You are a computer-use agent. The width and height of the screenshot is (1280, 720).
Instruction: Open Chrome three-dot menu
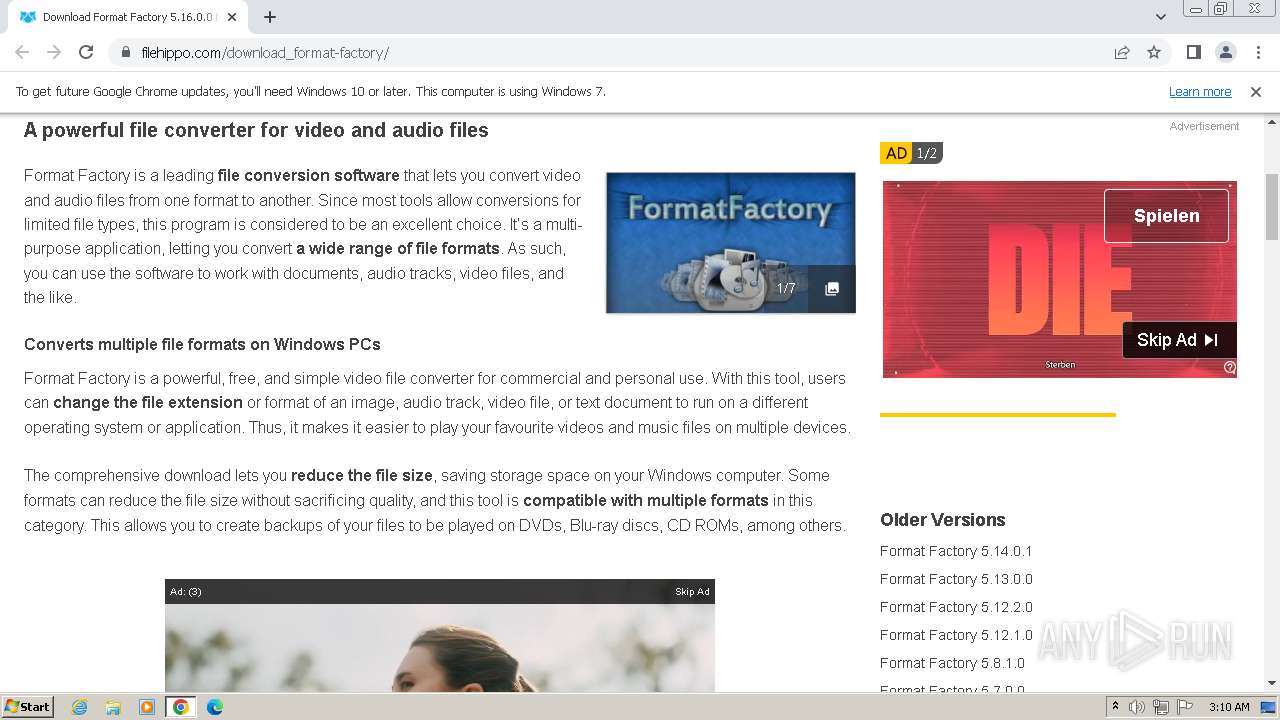click(1257, 52)
